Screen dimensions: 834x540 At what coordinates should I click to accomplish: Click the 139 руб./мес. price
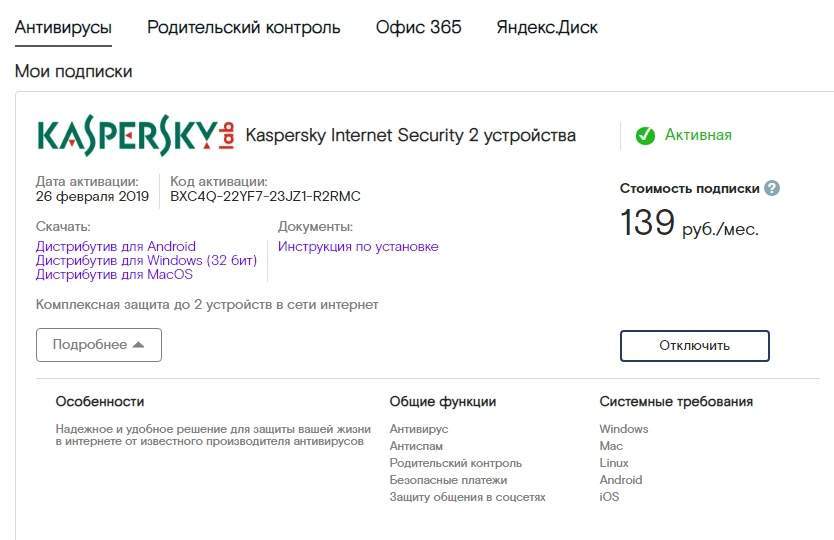[689, 223]
